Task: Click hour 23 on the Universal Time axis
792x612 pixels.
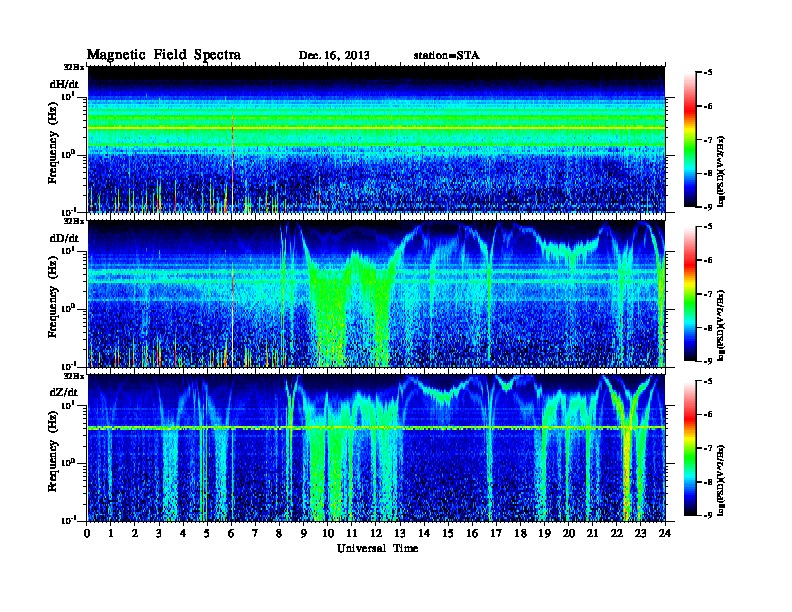Action: point(640,533)
